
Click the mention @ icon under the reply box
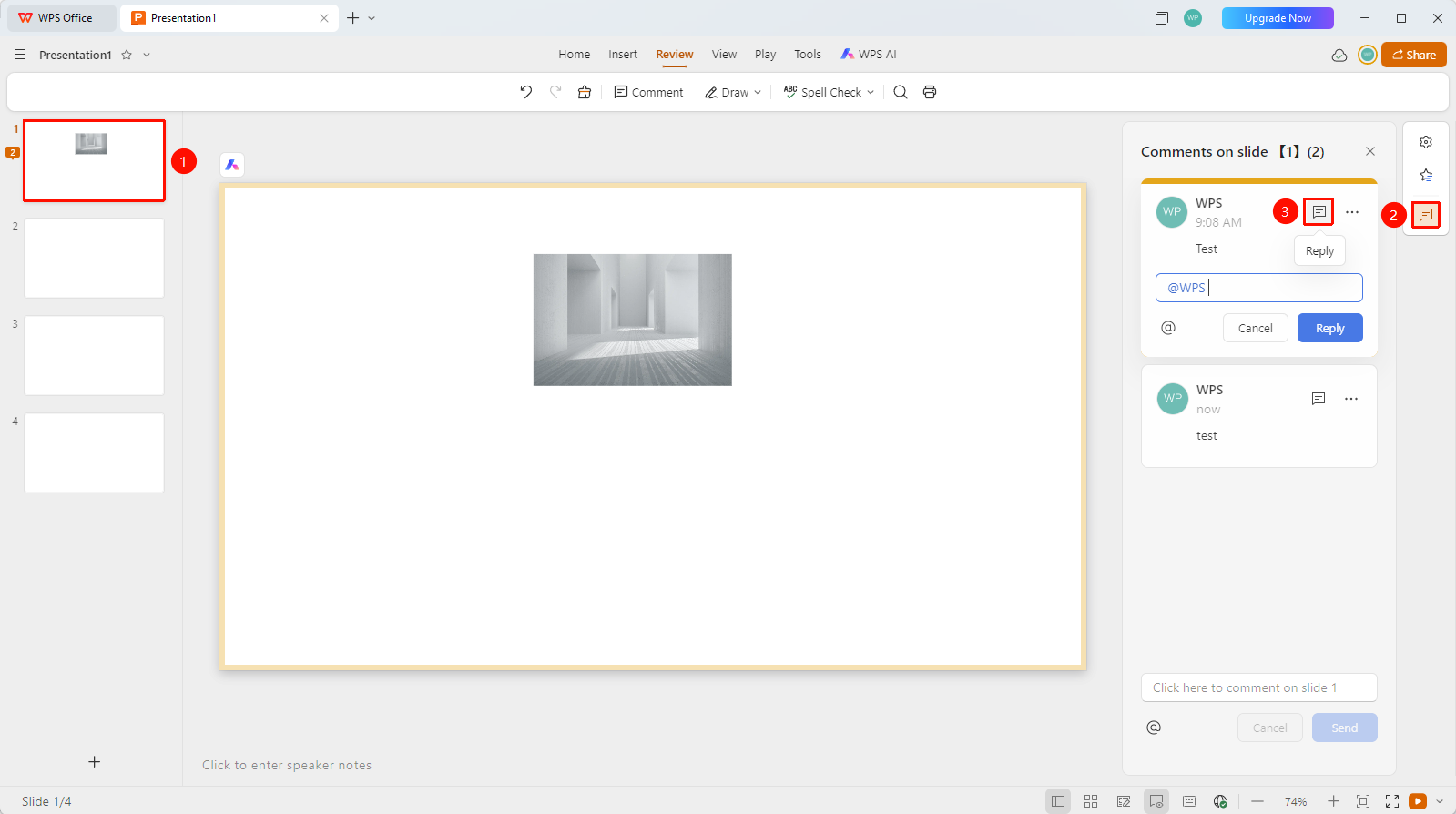(1168, 328)
